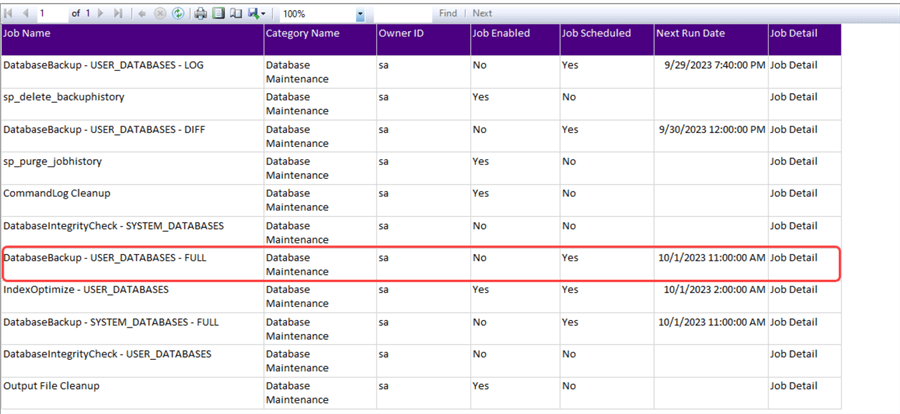Go to the Next Page arrow
The height and width of the screenshot is (414, 900).
click(x=103, y=13)
